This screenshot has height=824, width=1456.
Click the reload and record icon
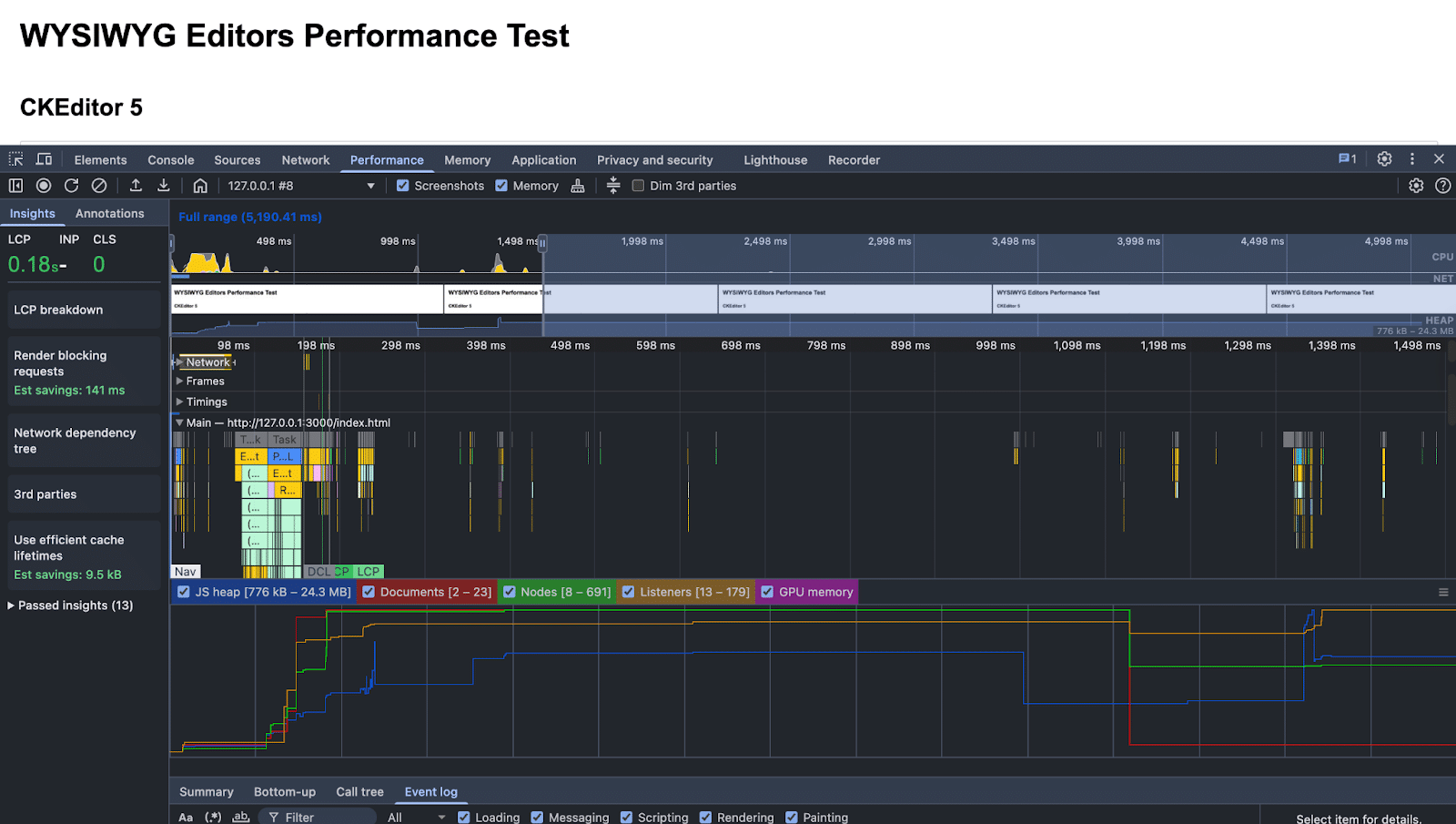point(71,186)
